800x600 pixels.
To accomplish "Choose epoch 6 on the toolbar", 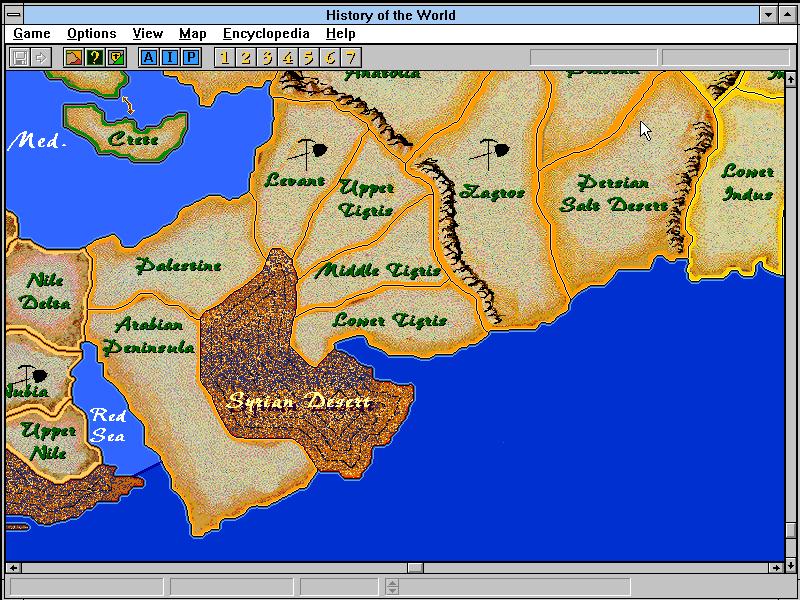I will [x=330, y=58].
